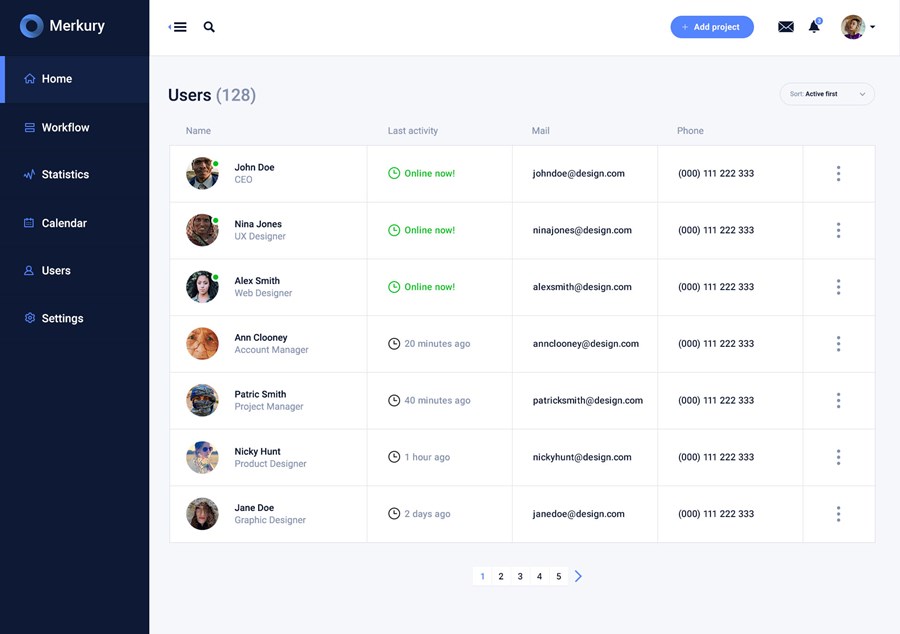Select Calendar from the sidebar
900x634 pixels.
[64, 223]
